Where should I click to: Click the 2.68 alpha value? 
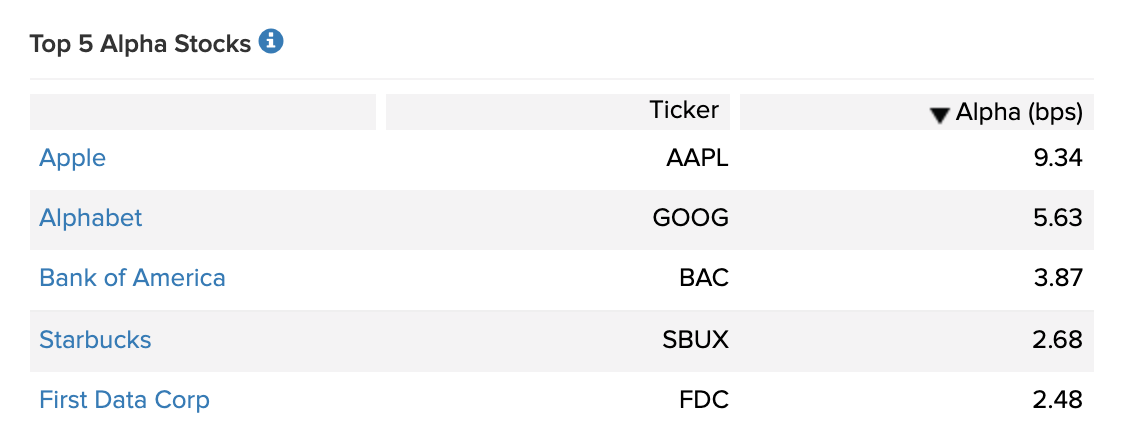(x=1057, y=339)
